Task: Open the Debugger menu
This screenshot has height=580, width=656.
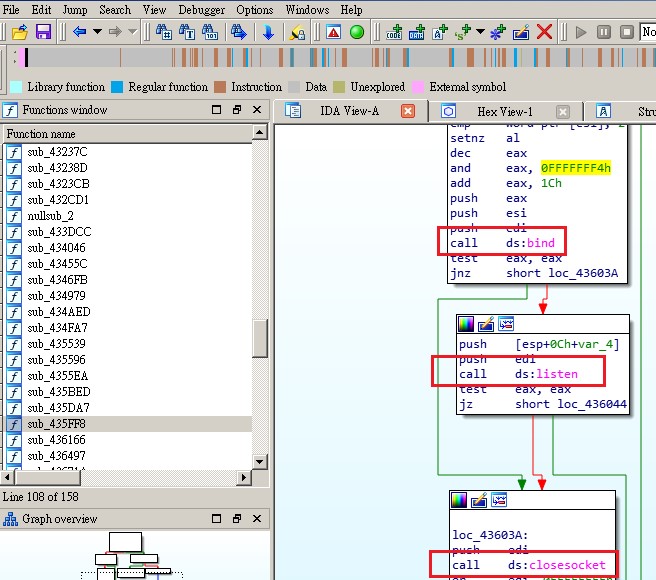Action: pyautogui.click(x=201, y=10)
